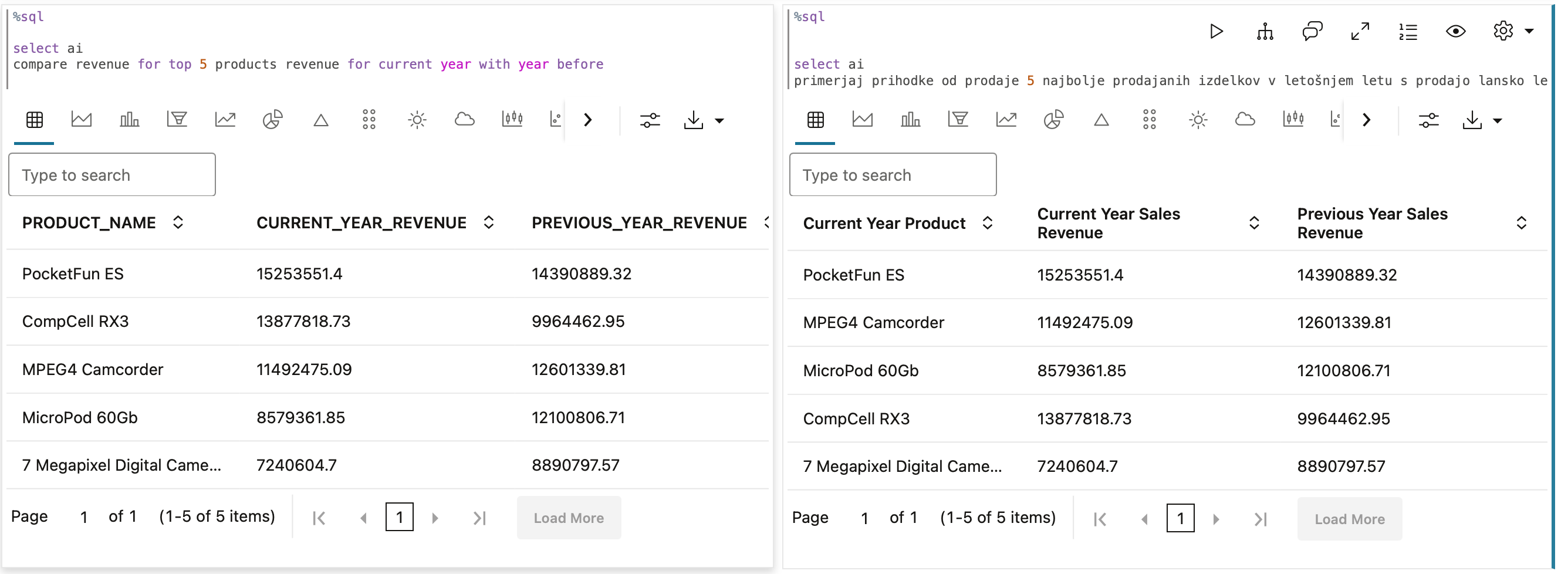This screenshot has width=1568, height=574.
Task: Go to next page in left panel
Action: pyautogui.click(x=435, y=518)
